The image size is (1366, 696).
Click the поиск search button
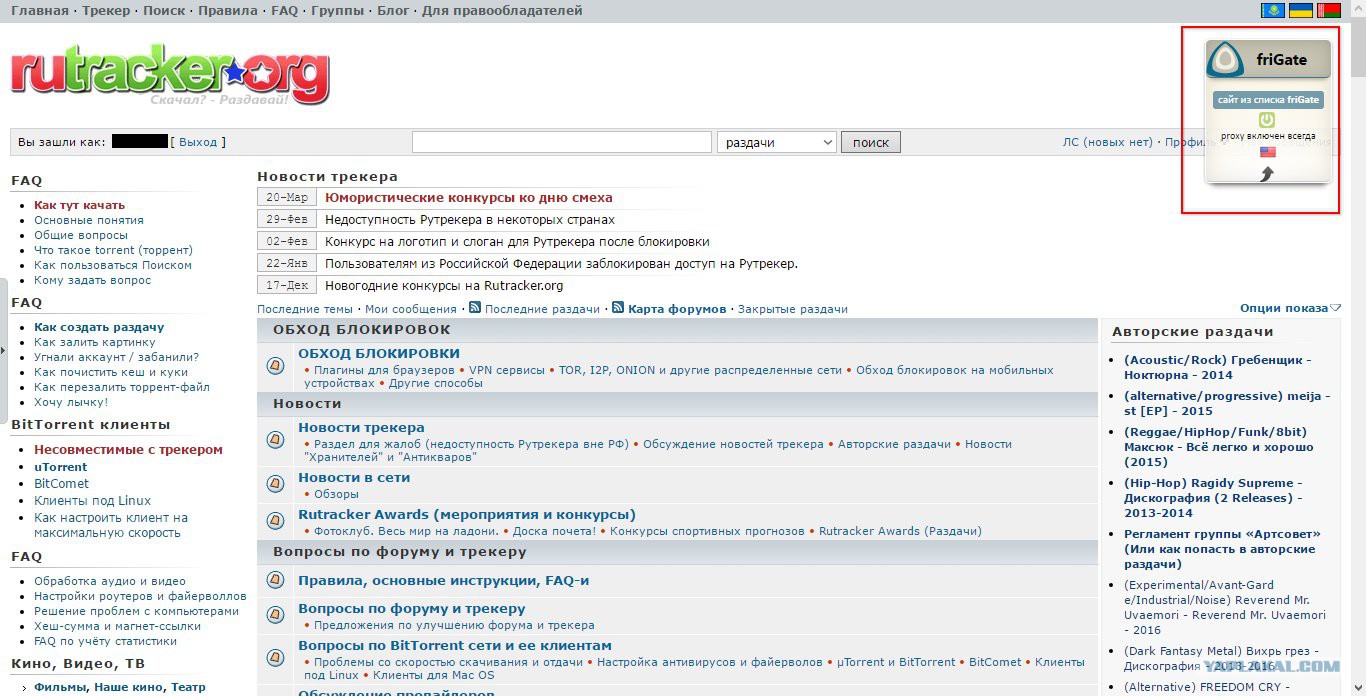[871, 142]
